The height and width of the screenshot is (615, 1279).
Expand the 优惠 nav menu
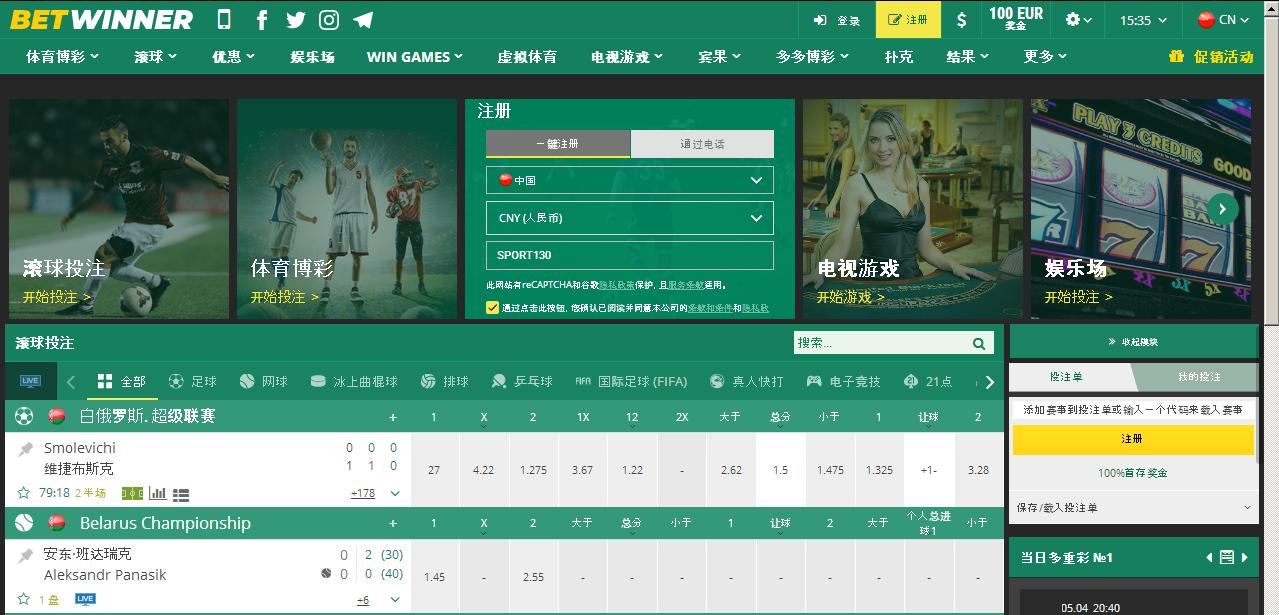(234, 57)
